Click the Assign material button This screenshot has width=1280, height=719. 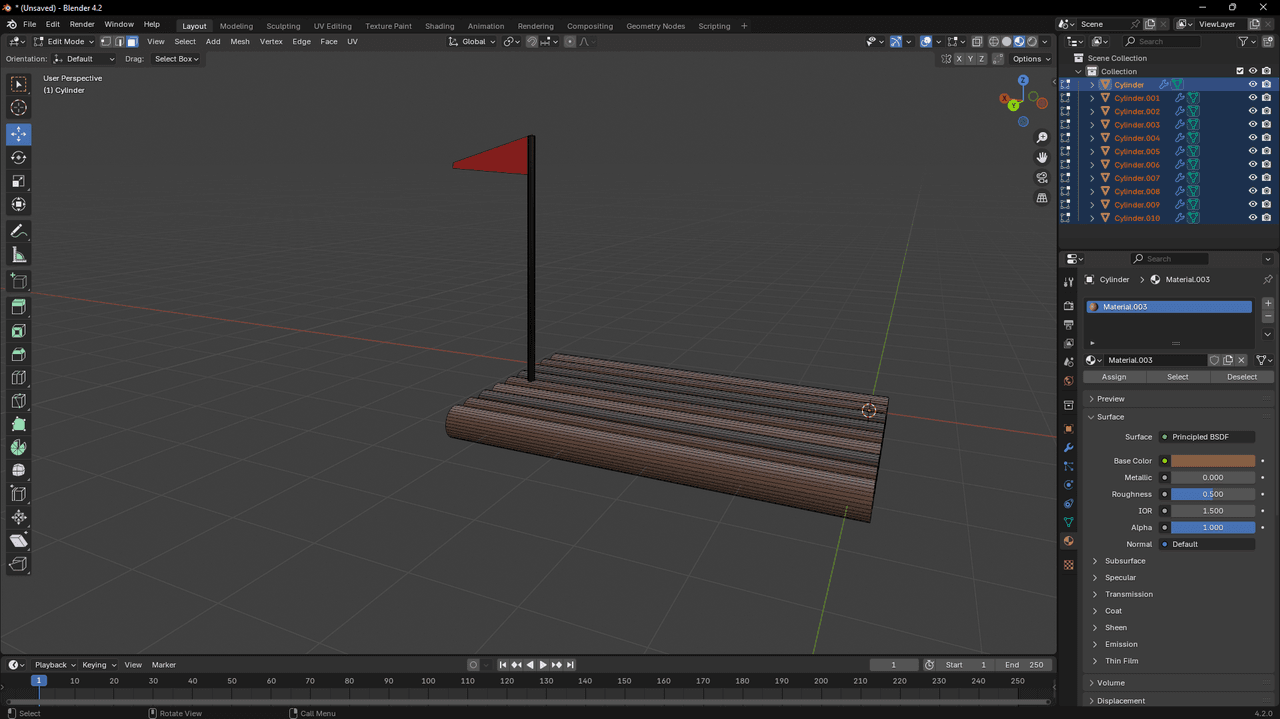pyautogui.click(x=1113, y=377)
